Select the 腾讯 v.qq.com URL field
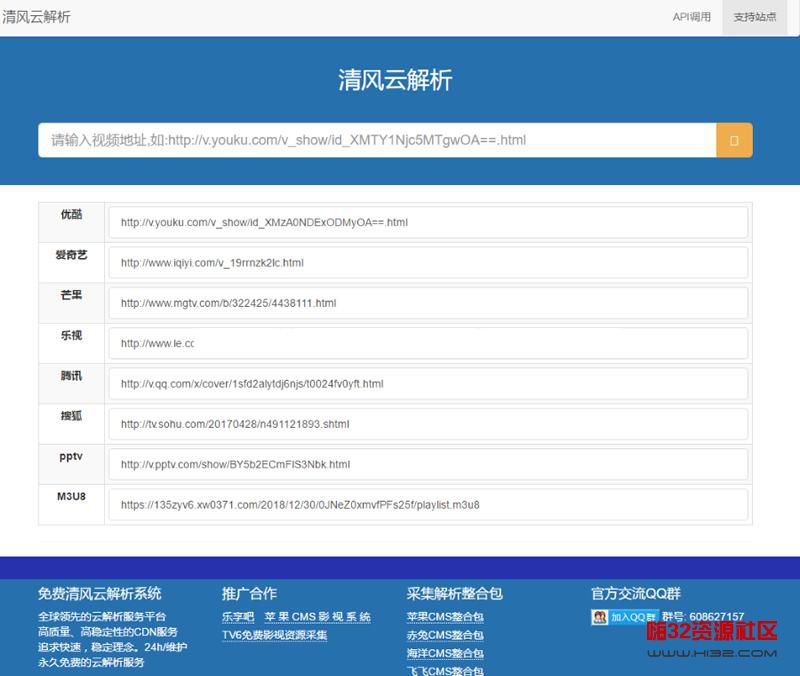 click(428, 384)
